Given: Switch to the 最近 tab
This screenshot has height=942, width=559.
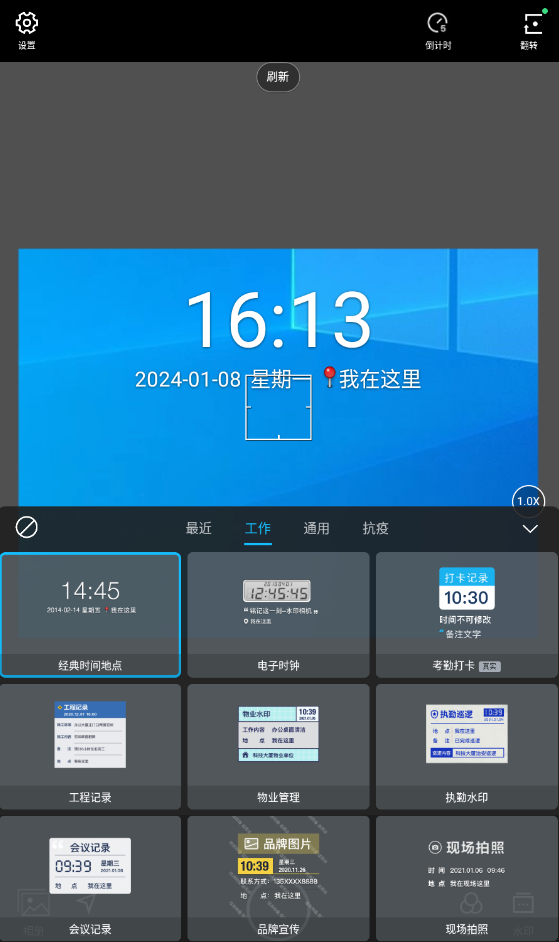Looking at the screenshot, I should [198, 528].
